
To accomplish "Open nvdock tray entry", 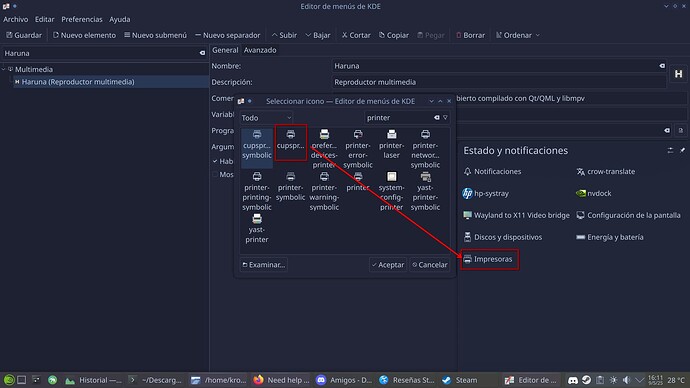I will pyautogui.click(x=594, y=193).
